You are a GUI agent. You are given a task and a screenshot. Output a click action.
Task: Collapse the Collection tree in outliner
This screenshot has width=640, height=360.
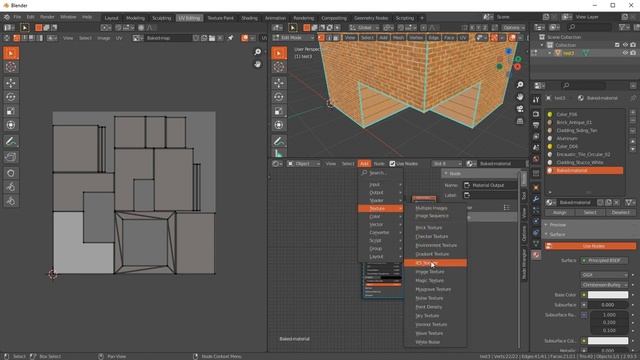[x=542, y=45]
